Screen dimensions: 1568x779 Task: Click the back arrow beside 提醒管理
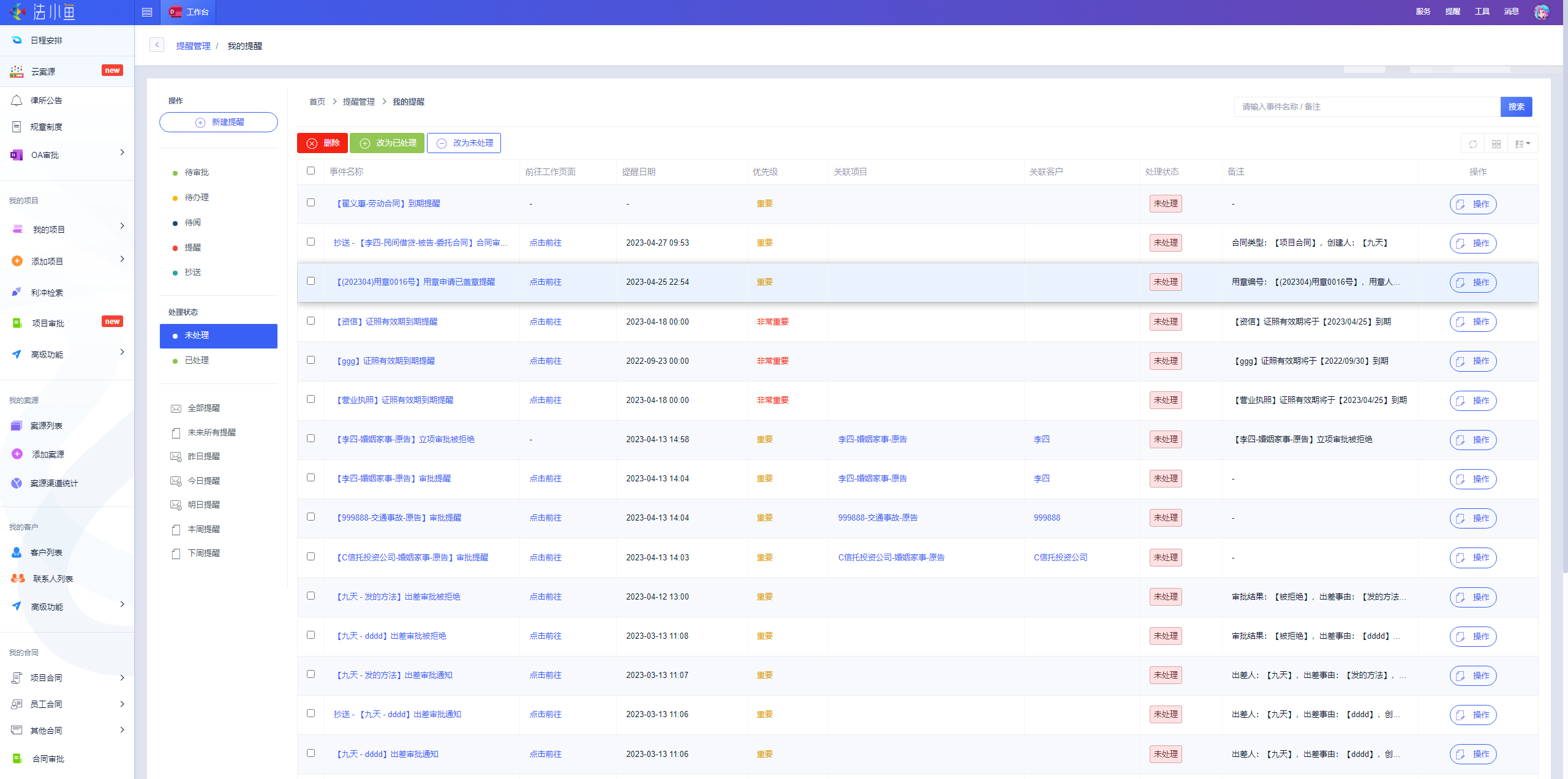pyautogui.click(x=157, y=45)
